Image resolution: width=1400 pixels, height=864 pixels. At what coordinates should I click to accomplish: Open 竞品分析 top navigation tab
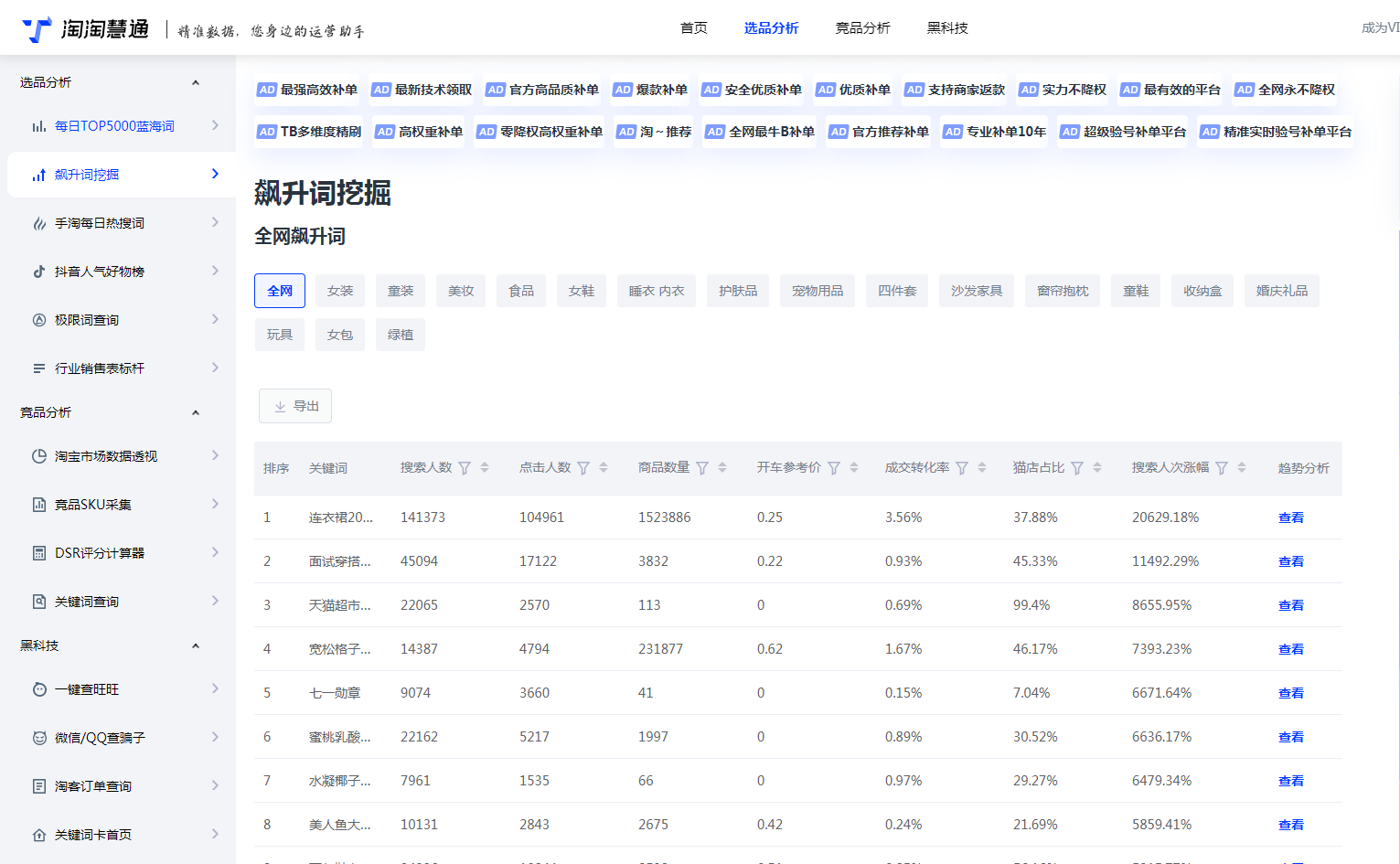click(x=862, y=28)
